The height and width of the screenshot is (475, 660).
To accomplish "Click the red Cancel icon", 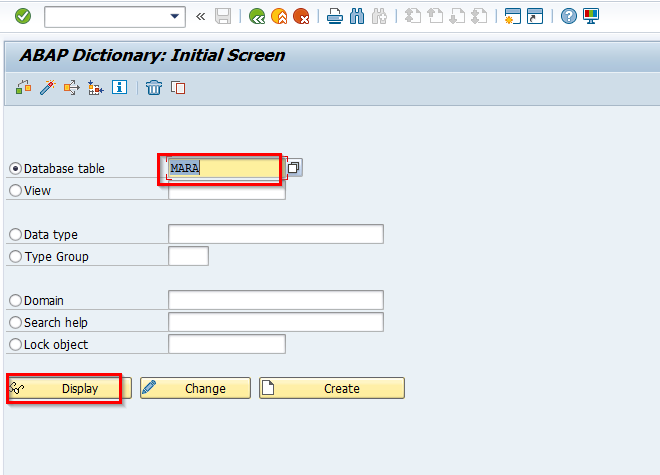I will (x=301, y=16).
